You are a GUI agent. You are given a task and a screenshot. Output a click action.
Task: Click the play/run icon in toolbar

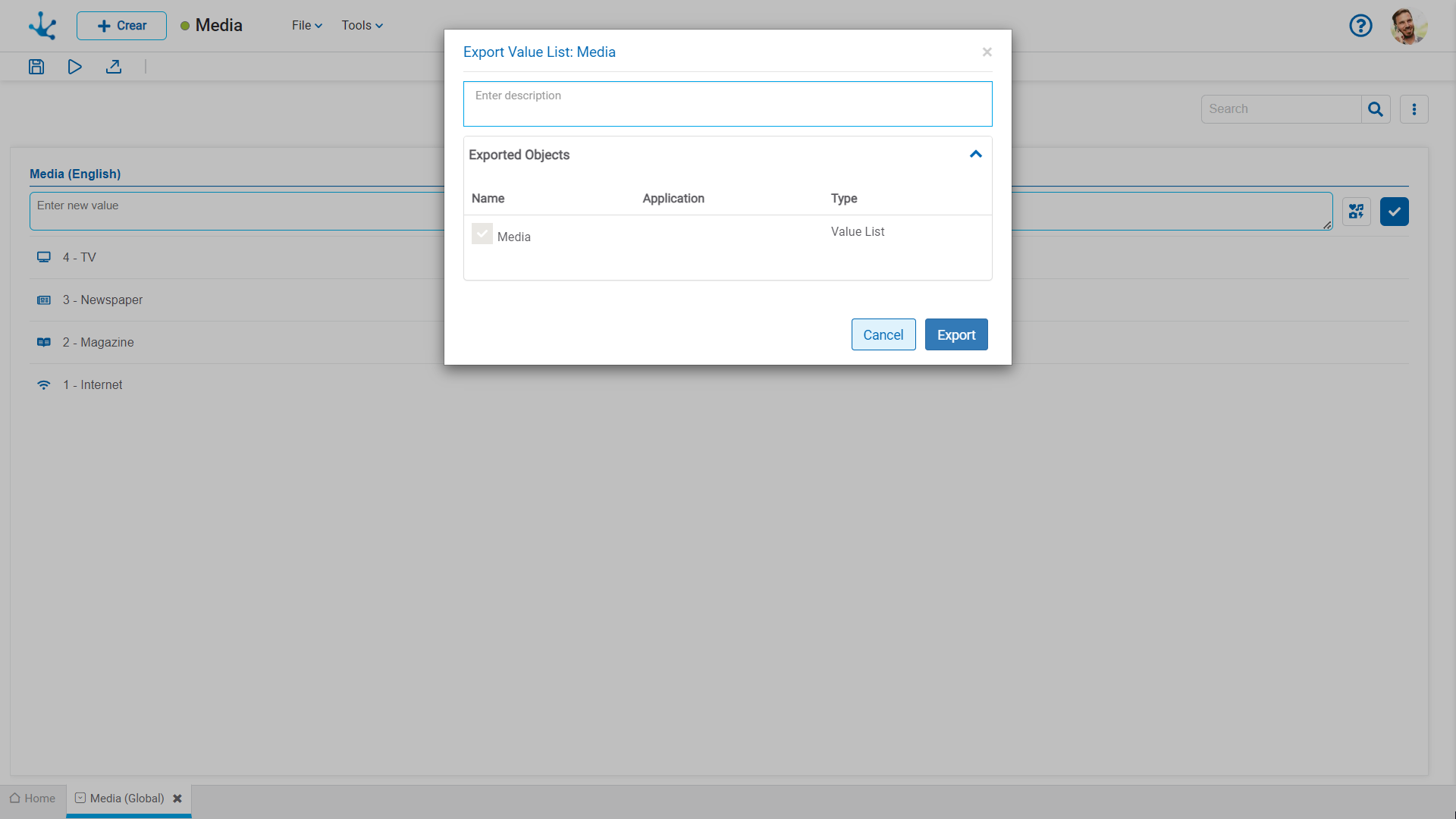[75, 67]
